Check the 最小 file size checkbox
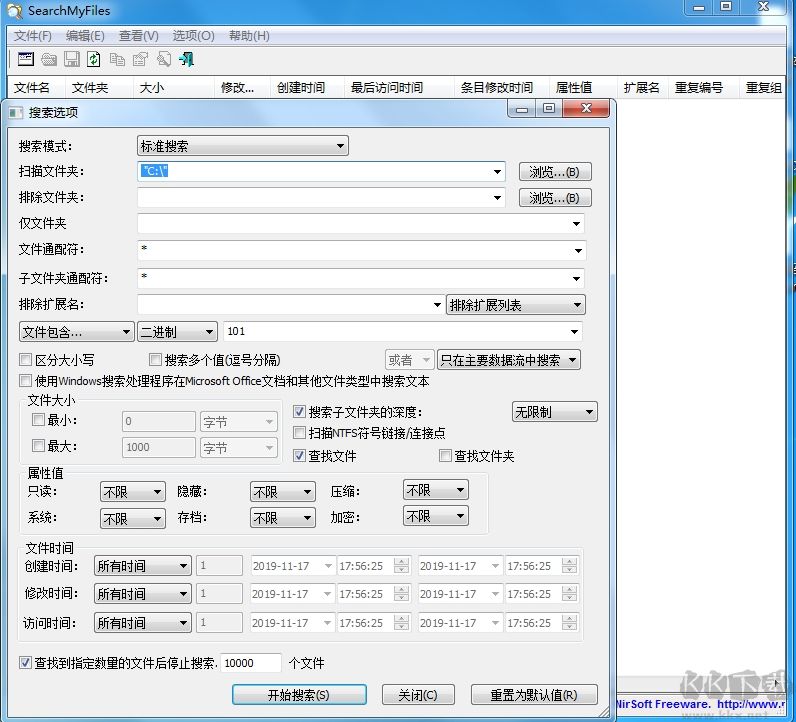This screenshot has height=722, width=796. [x=38, y=420]
